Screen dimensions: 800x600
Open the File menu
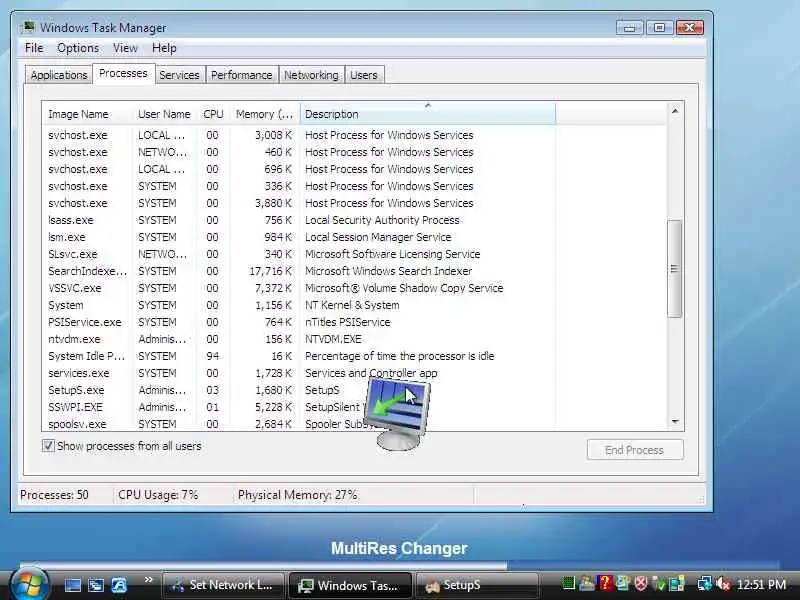click(x=34, y=48)
